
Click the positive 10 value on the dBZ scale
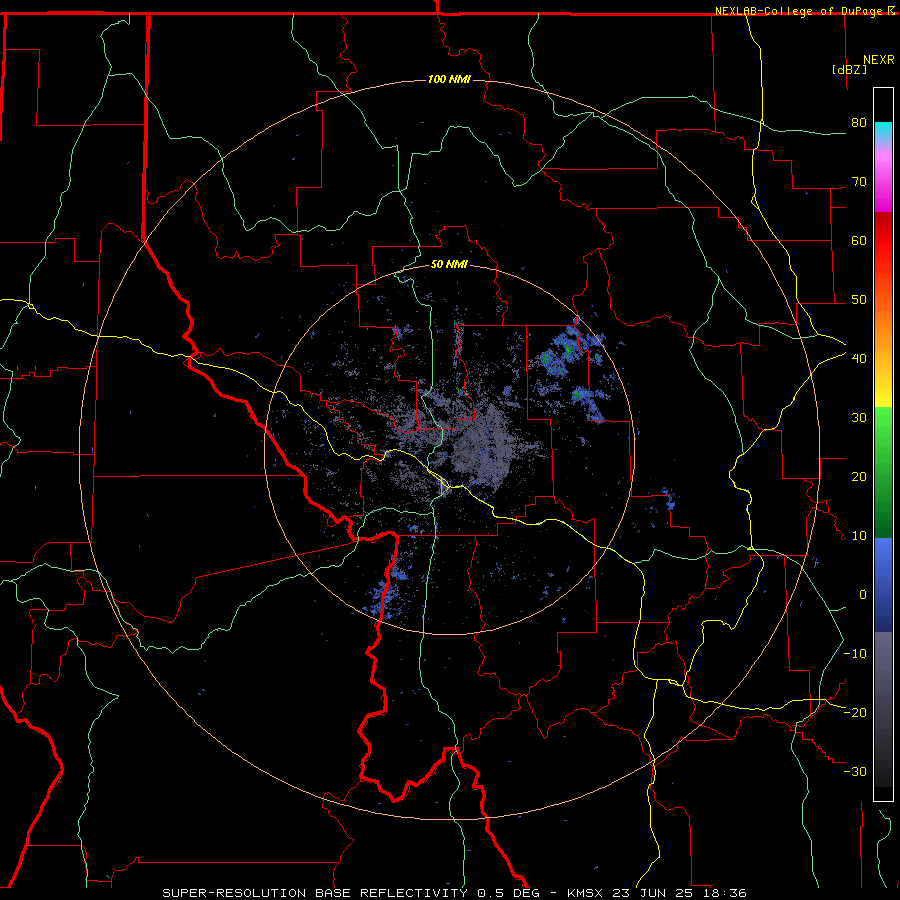(x=859, y=536)
